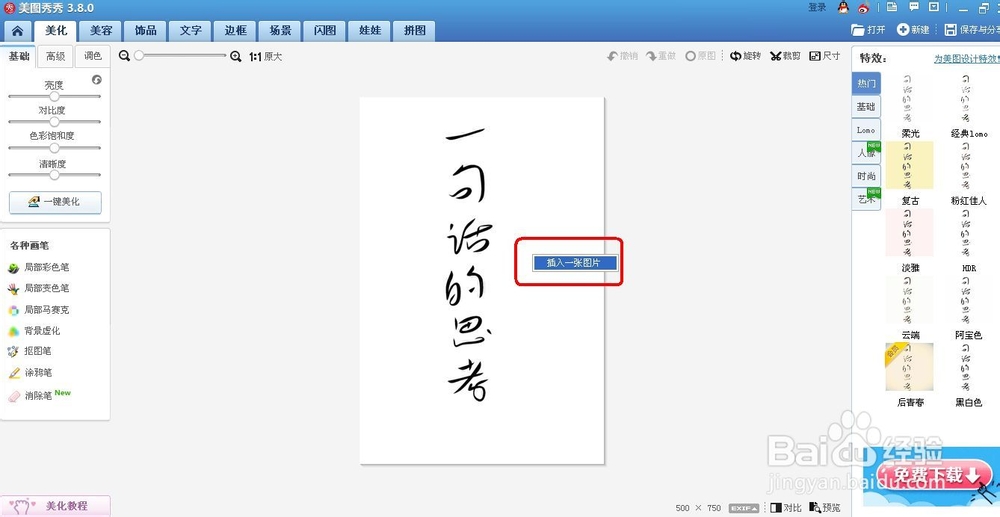Adjust the 色彩饱和度 saturation slider
Image resolution: width=1000 pixels, height=517 pixels.
(x=54, y=147)
